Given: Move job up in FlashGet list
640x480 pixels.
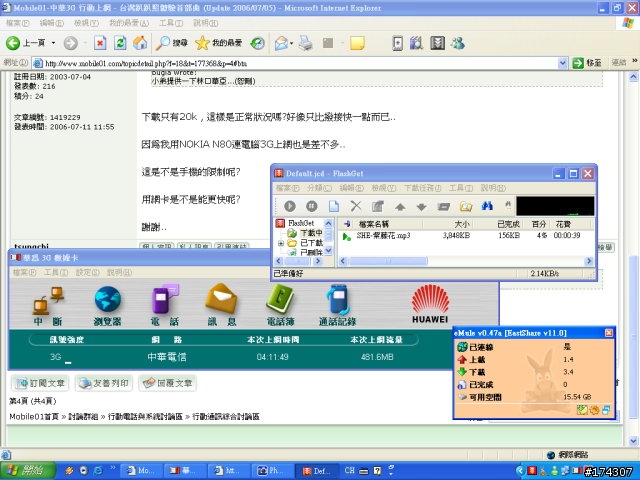Looking at the screenshot, I should tap(400, 207).
